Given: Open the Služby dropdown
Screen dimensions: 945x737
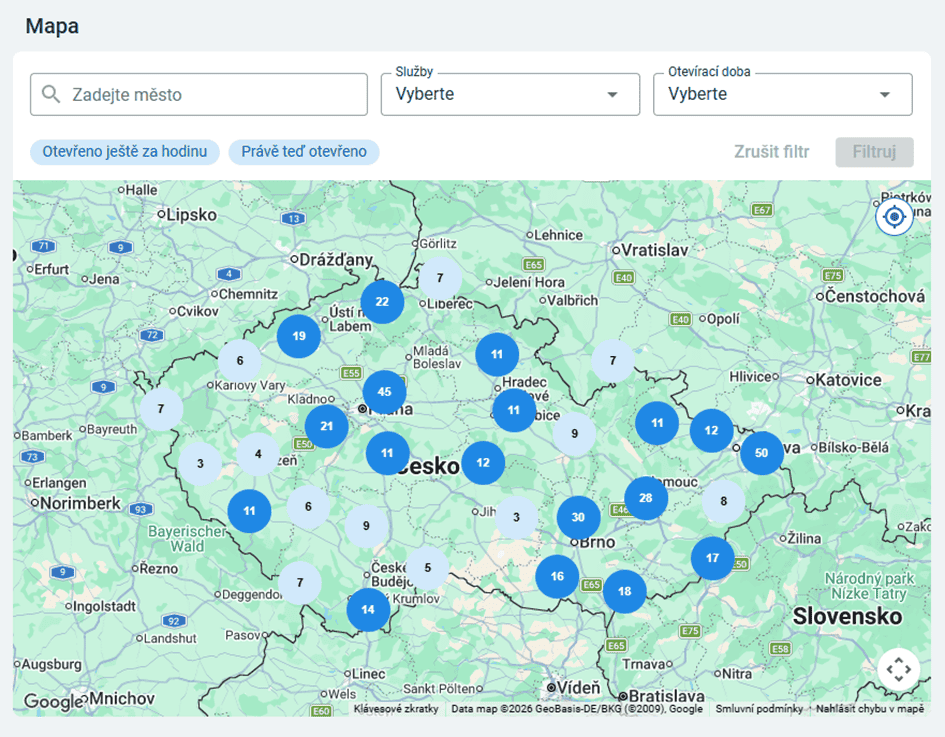Looking at the screenshot, I should 510,95.
